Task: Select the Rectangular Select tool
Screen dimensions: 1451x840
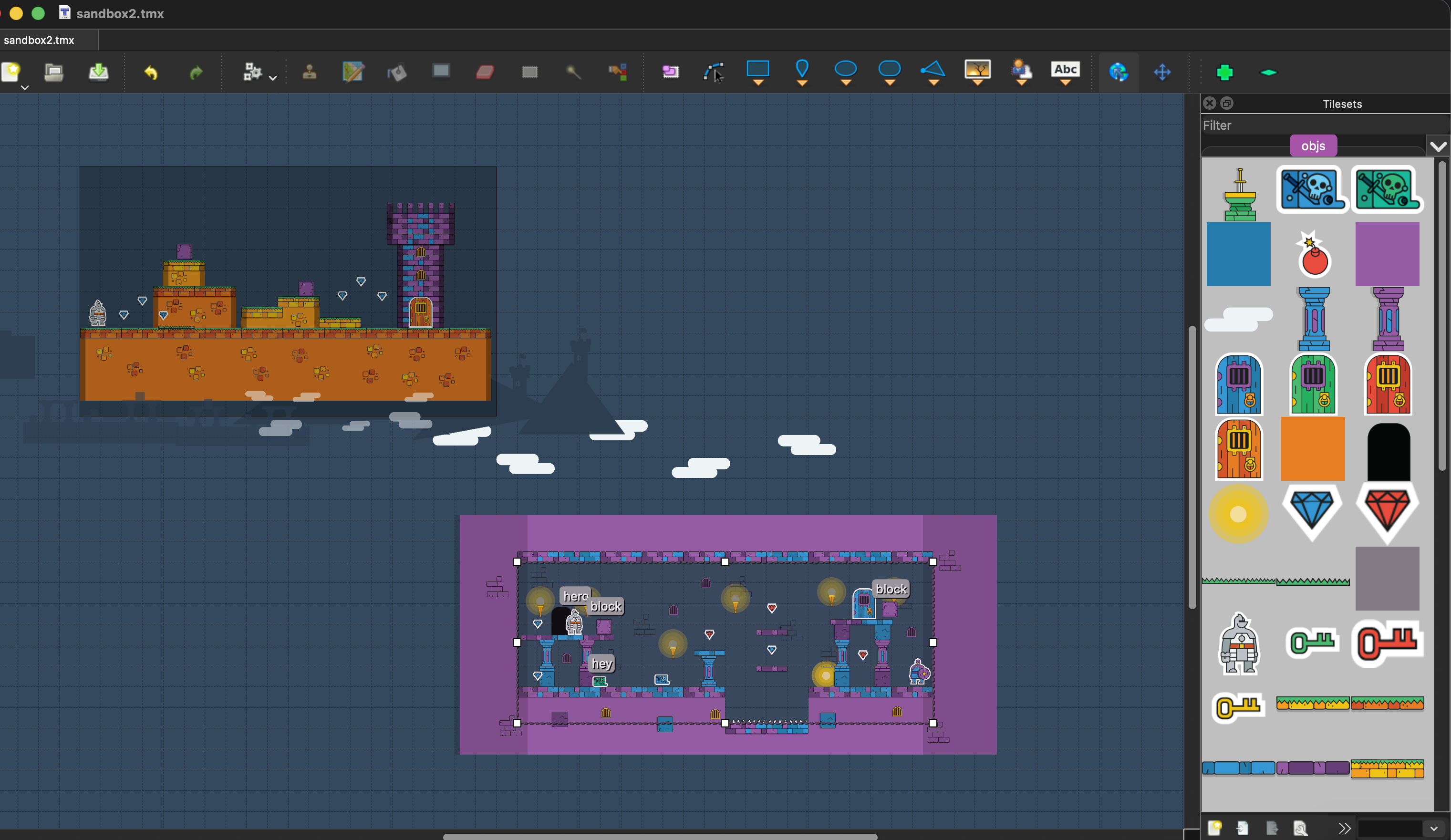Action: (x=530, y=72)
